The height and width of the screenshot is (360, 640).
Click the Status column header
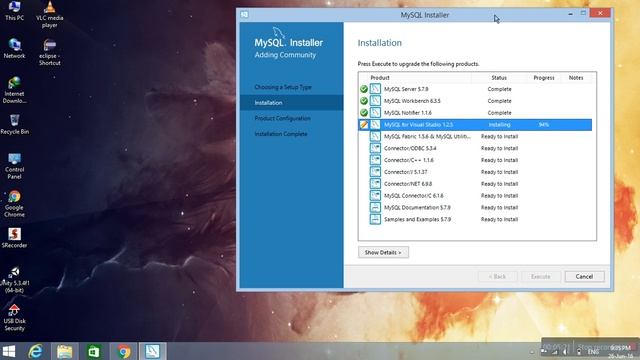pyautogui.click(x=499, y=78)
